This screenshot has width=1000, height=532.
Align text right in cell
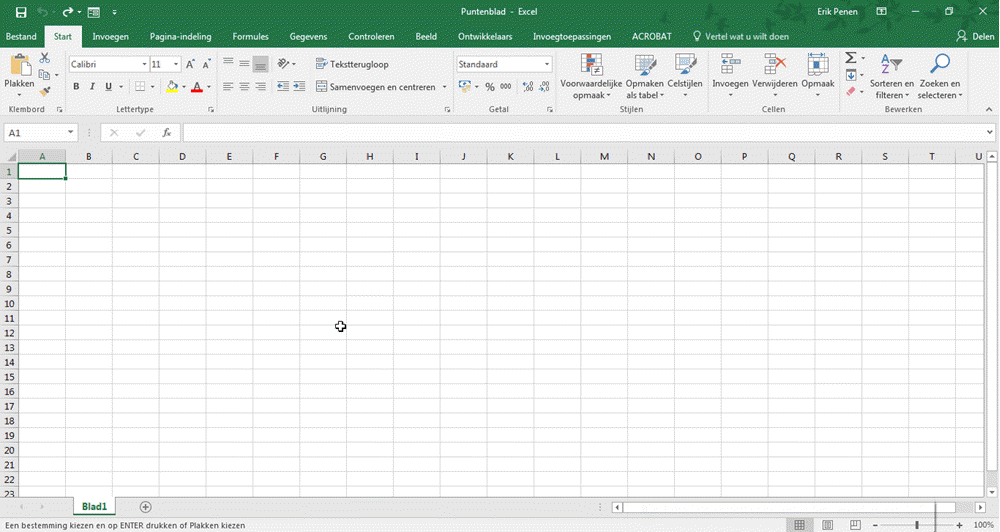pyautogui.click(x=260, y=87)
